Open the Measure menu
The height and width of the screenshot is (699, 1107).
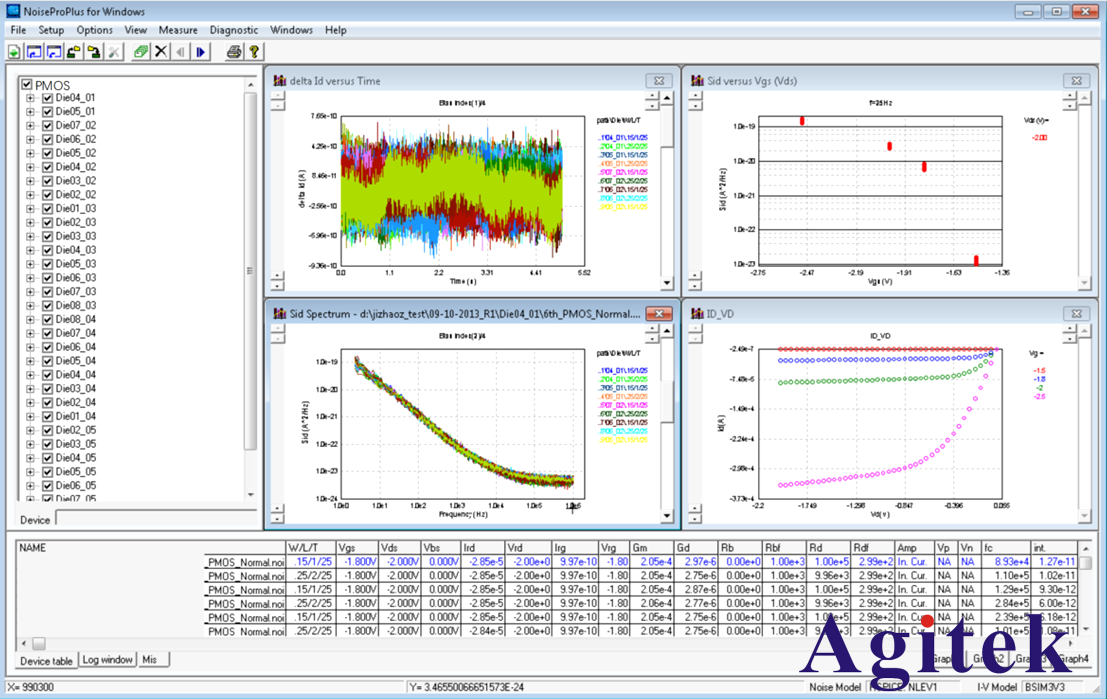pos(178,30)
